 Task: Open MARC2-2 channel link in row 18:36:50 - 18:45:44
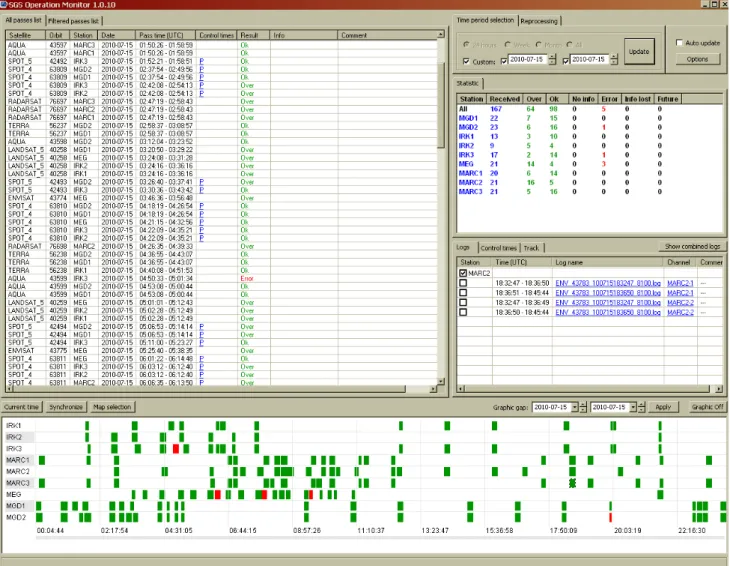click(680, 312)
